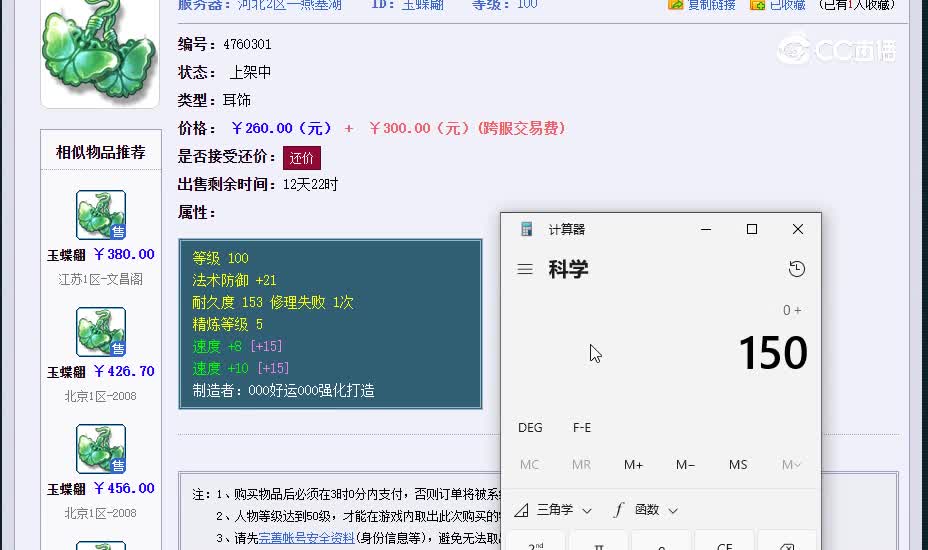The width and height of the screenshot is (928, 550).
Task: Open the M memory list dropdown
Action: pos(791,465)
